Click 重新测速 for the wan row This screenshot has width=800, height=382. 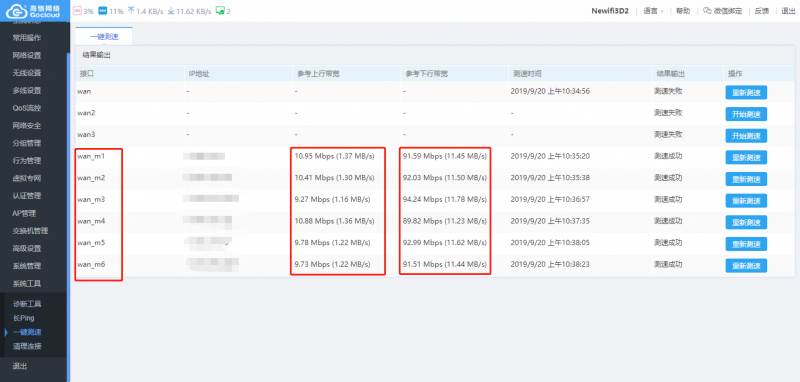tap(746, 92)
